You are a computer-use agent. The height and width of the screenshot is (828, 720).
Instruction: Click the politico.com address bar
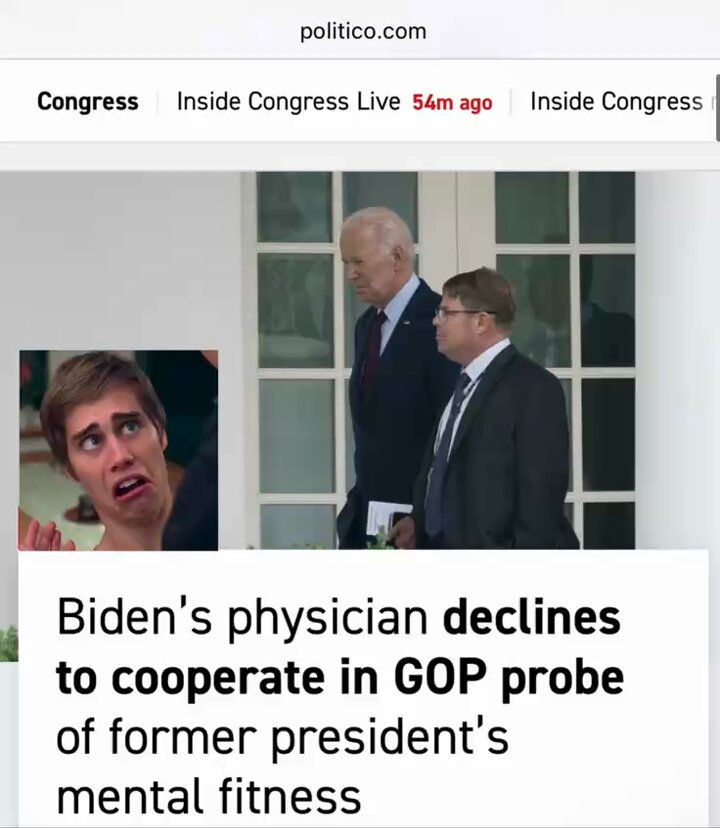pos(363,31)
